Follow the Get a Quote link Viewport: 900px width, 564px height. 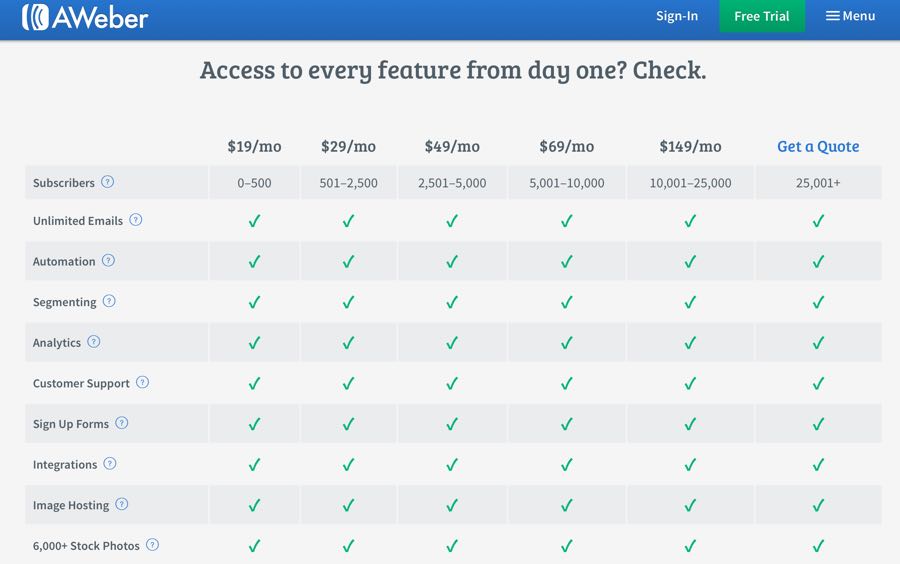click(x=818, y=146)
